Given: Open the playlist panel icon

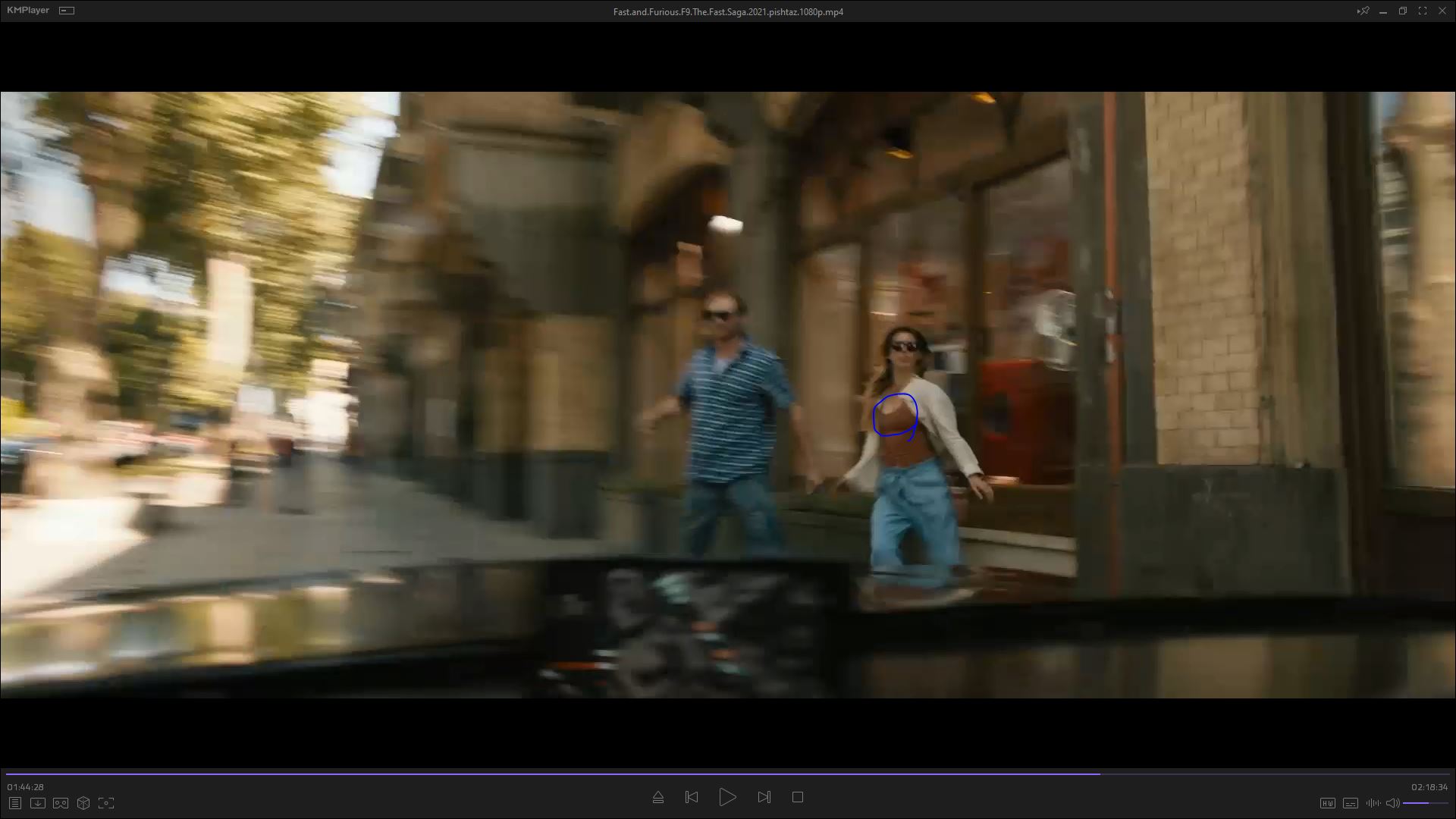Looking at the screenshot, I should click(14, 803).
